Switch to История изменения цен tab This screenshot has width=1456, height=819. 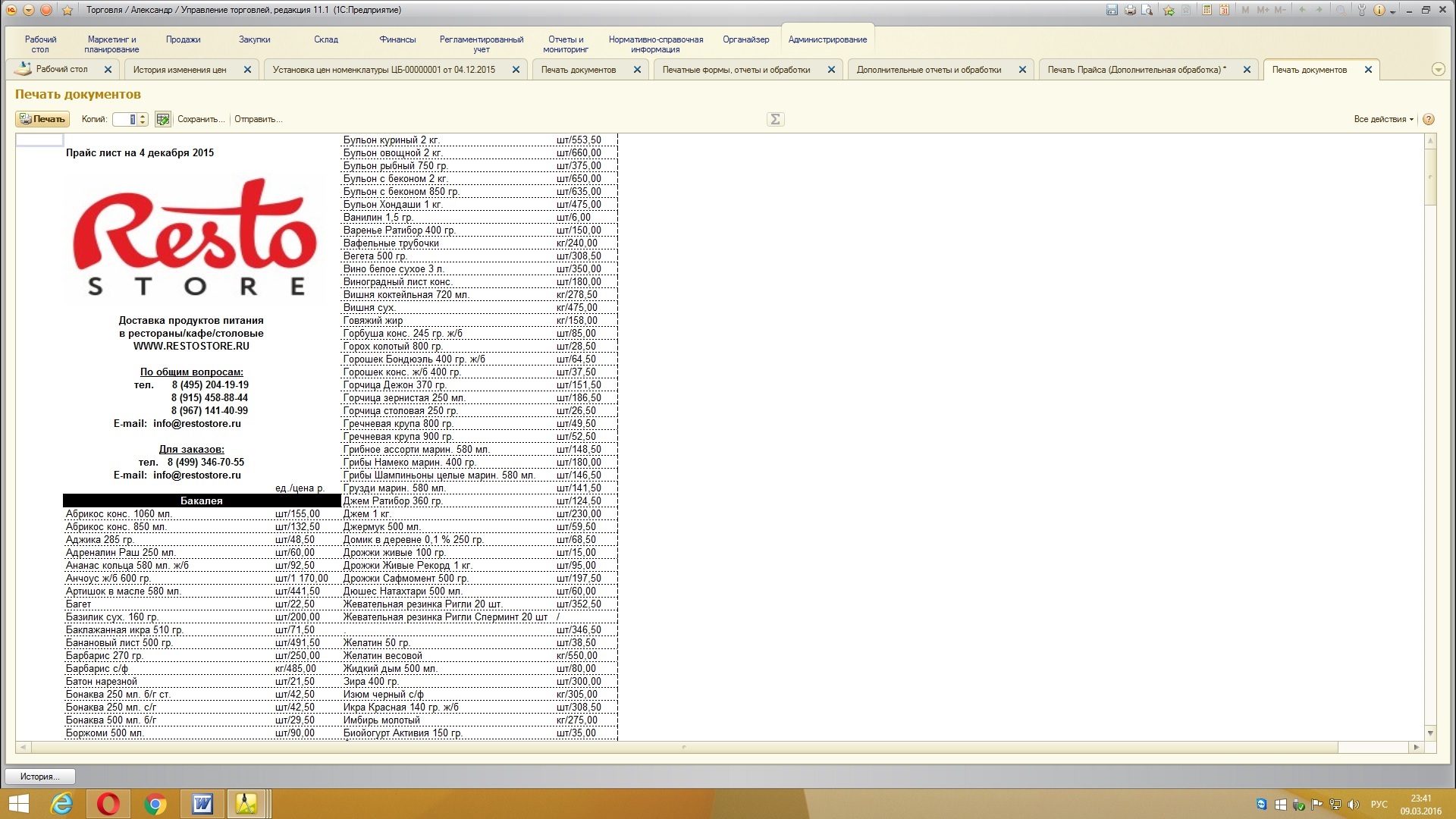(180, 70)
